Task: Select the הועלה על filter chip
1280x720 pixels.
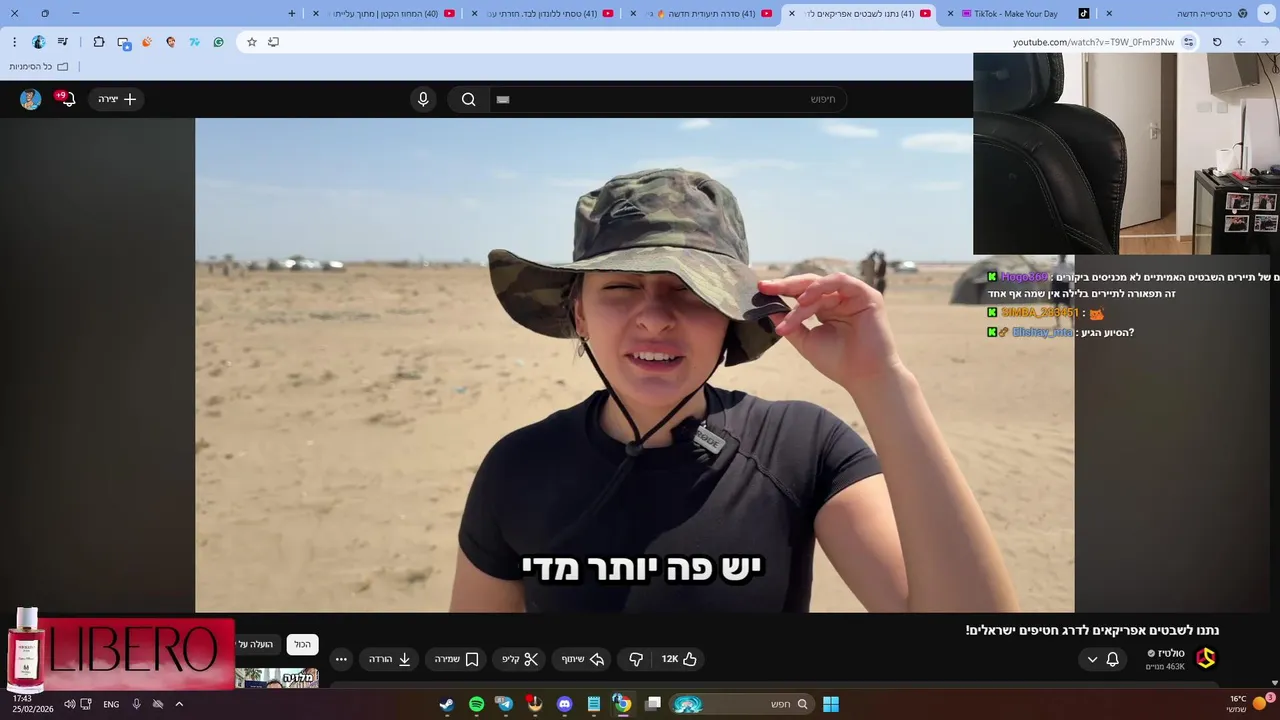Action: (257, 644)
